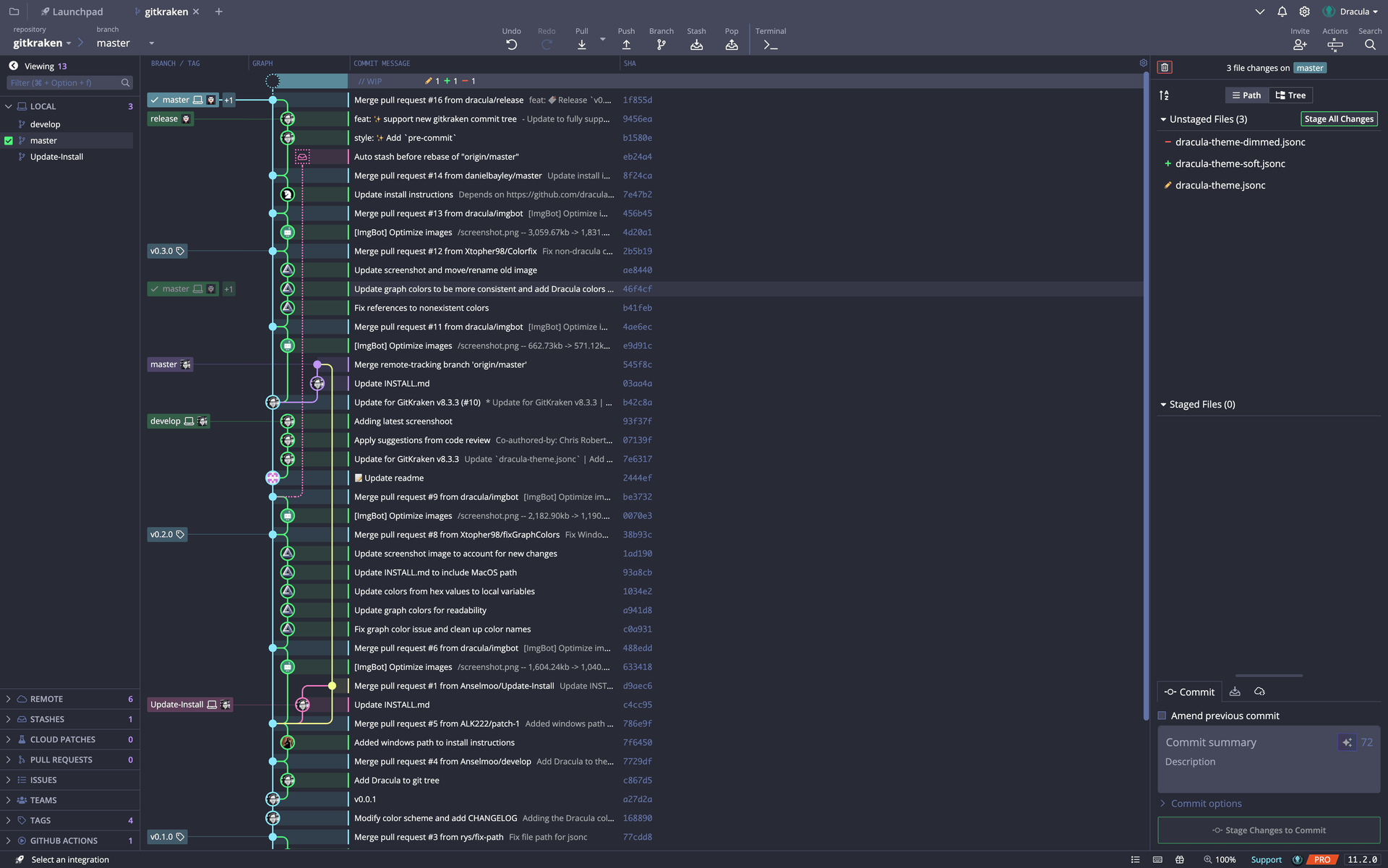Click the Undo icon in the toolbar

pos(512,44)
